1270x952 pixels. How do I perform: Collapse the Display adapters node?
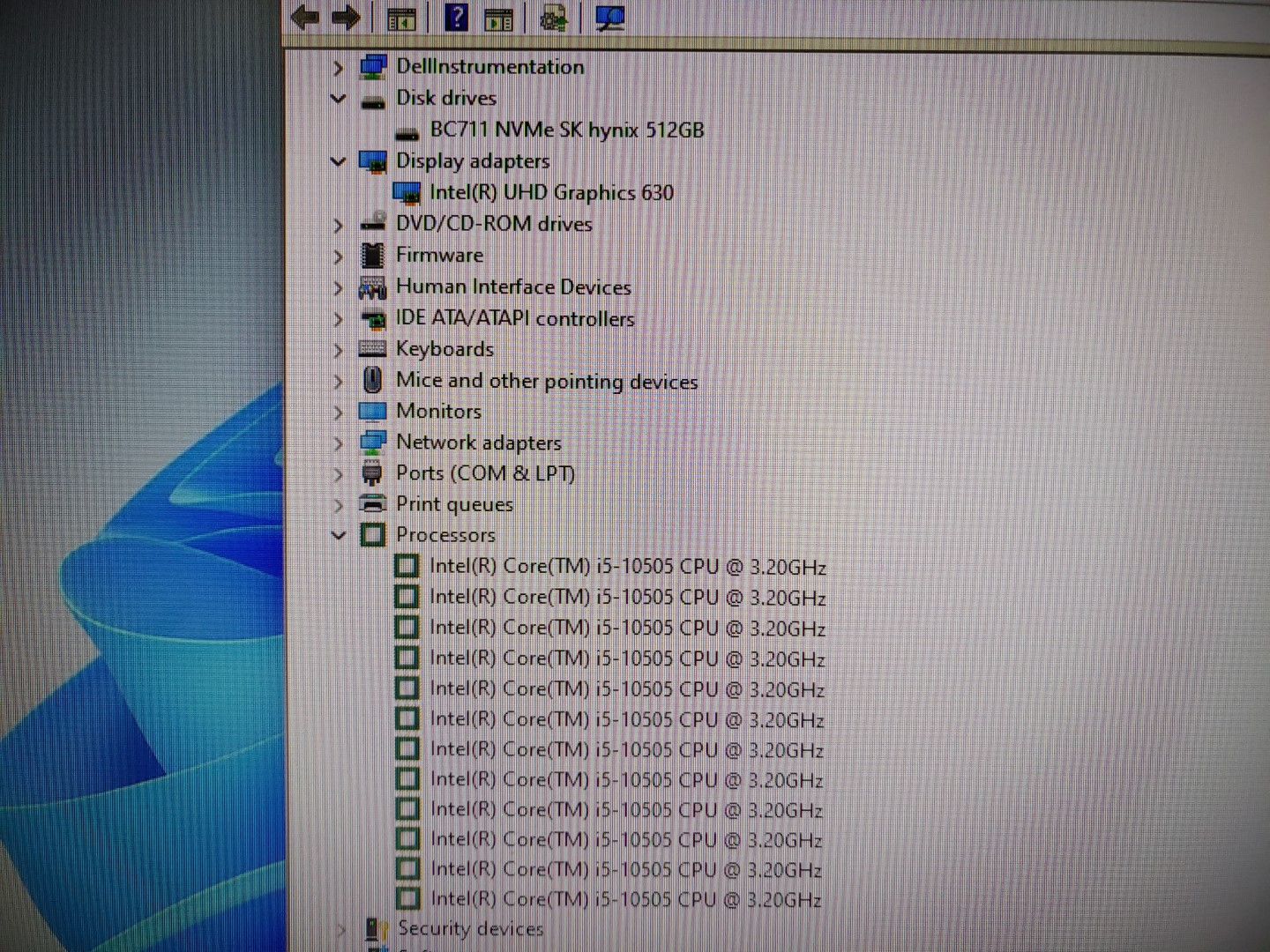click(x=338, y=161)
